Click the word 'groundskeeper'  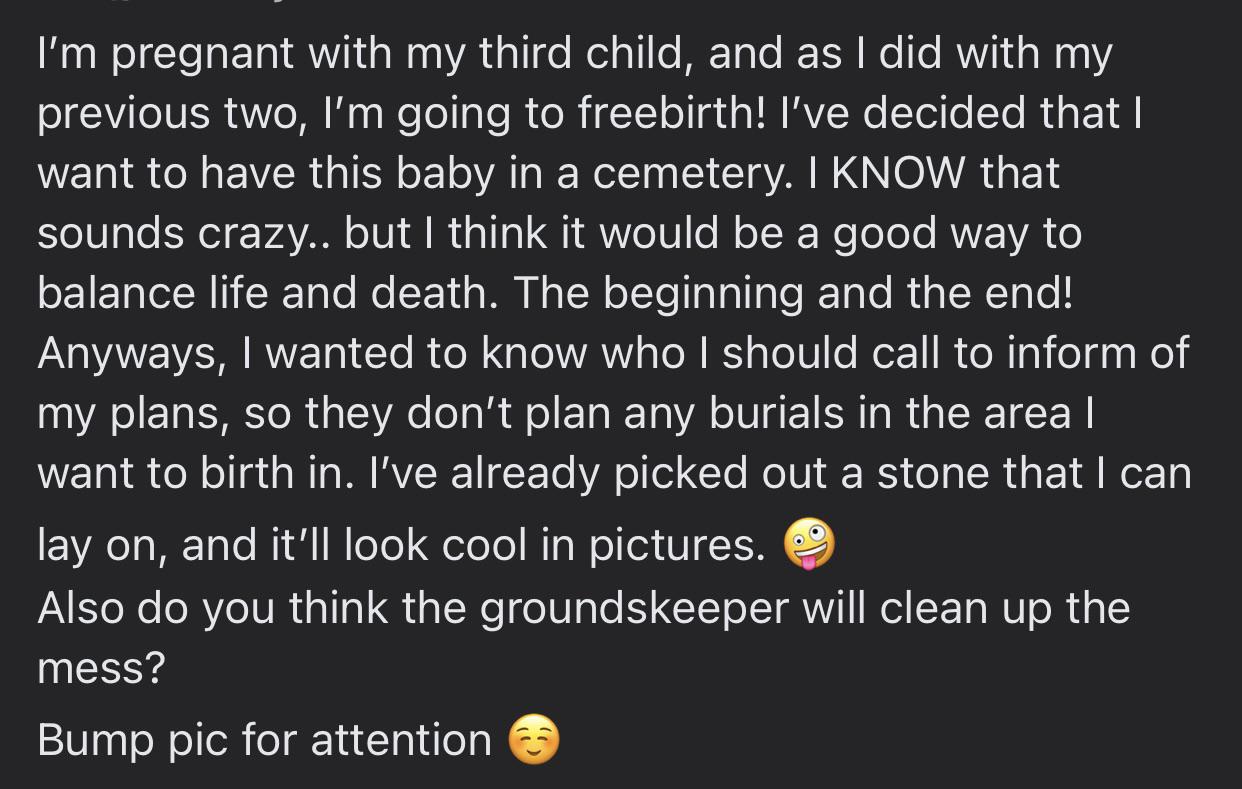tap(634, 608)
